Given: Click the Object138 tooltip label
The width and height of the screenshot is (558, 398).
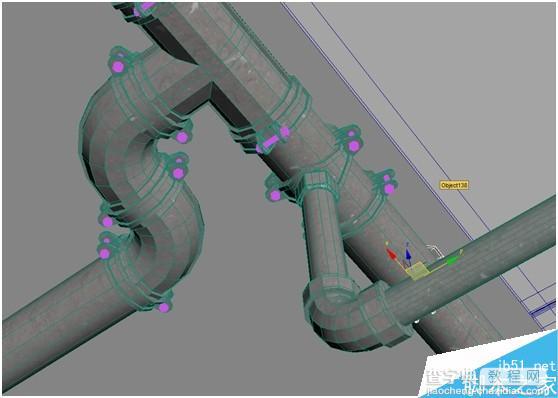Looking at the screenshot, I should [454, 185].
